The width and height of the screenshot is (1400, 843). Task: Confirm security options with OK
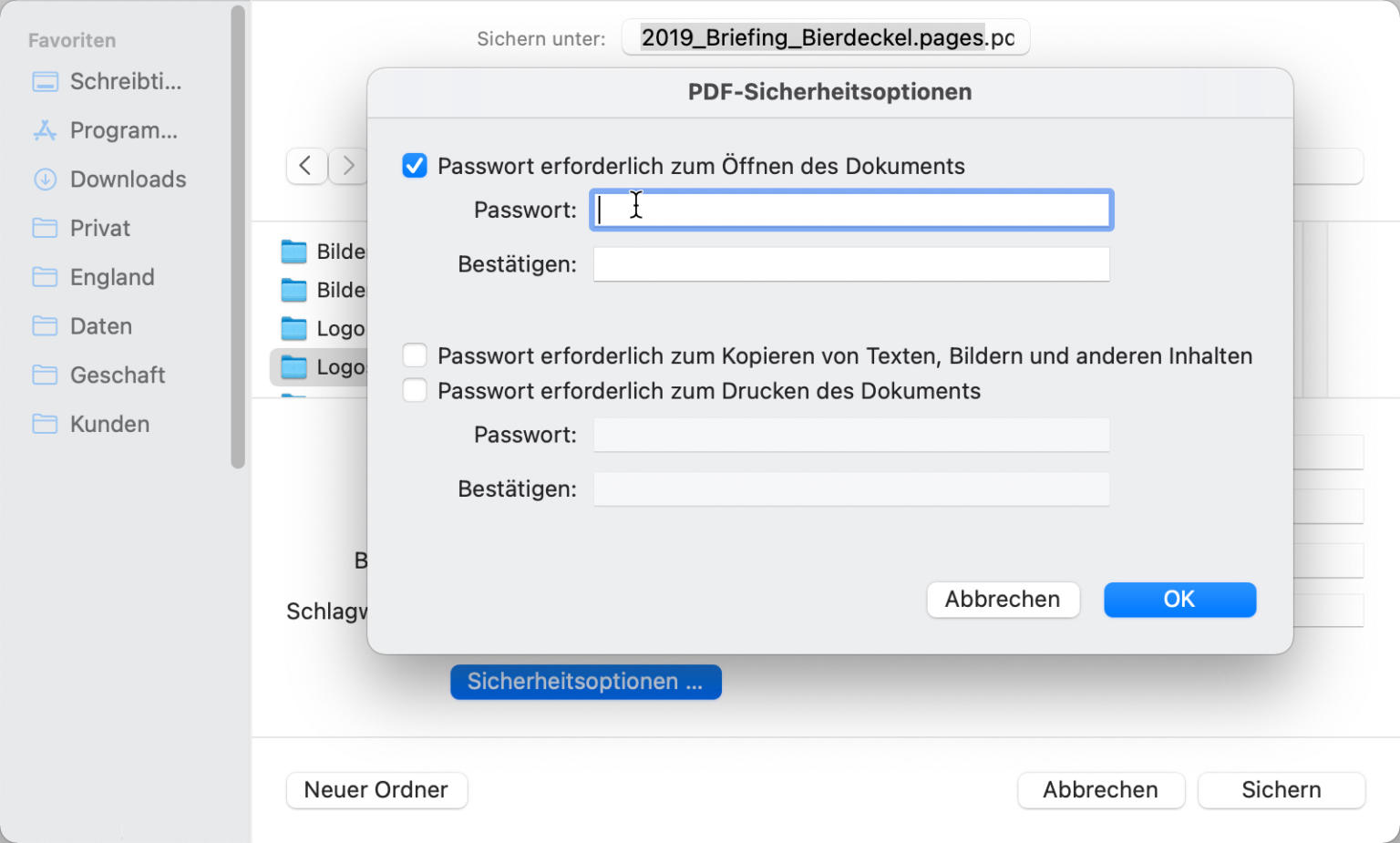point(1179,600)
